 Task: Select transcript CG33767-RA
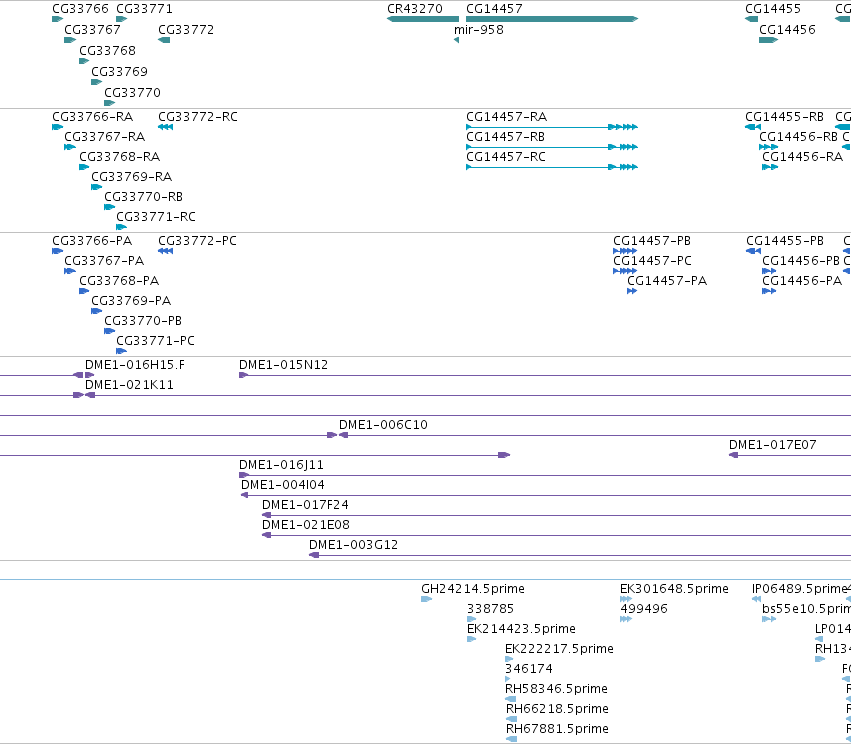click(x=104, y=137)
